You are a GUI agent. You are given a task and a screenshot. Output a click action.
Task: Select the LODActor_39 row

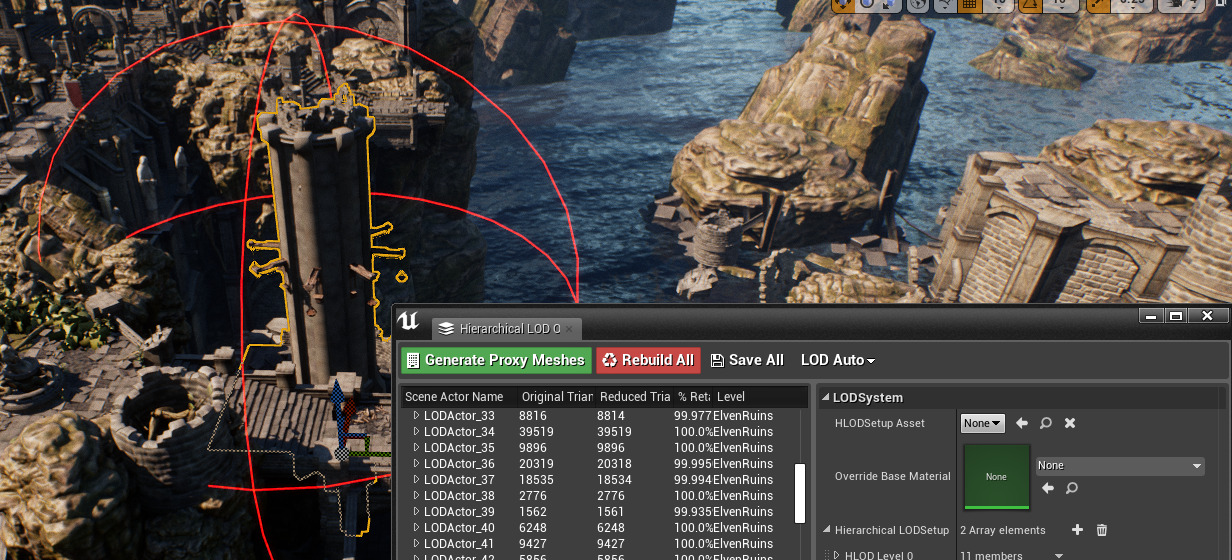pyautogui.click(x=459, y=512)
